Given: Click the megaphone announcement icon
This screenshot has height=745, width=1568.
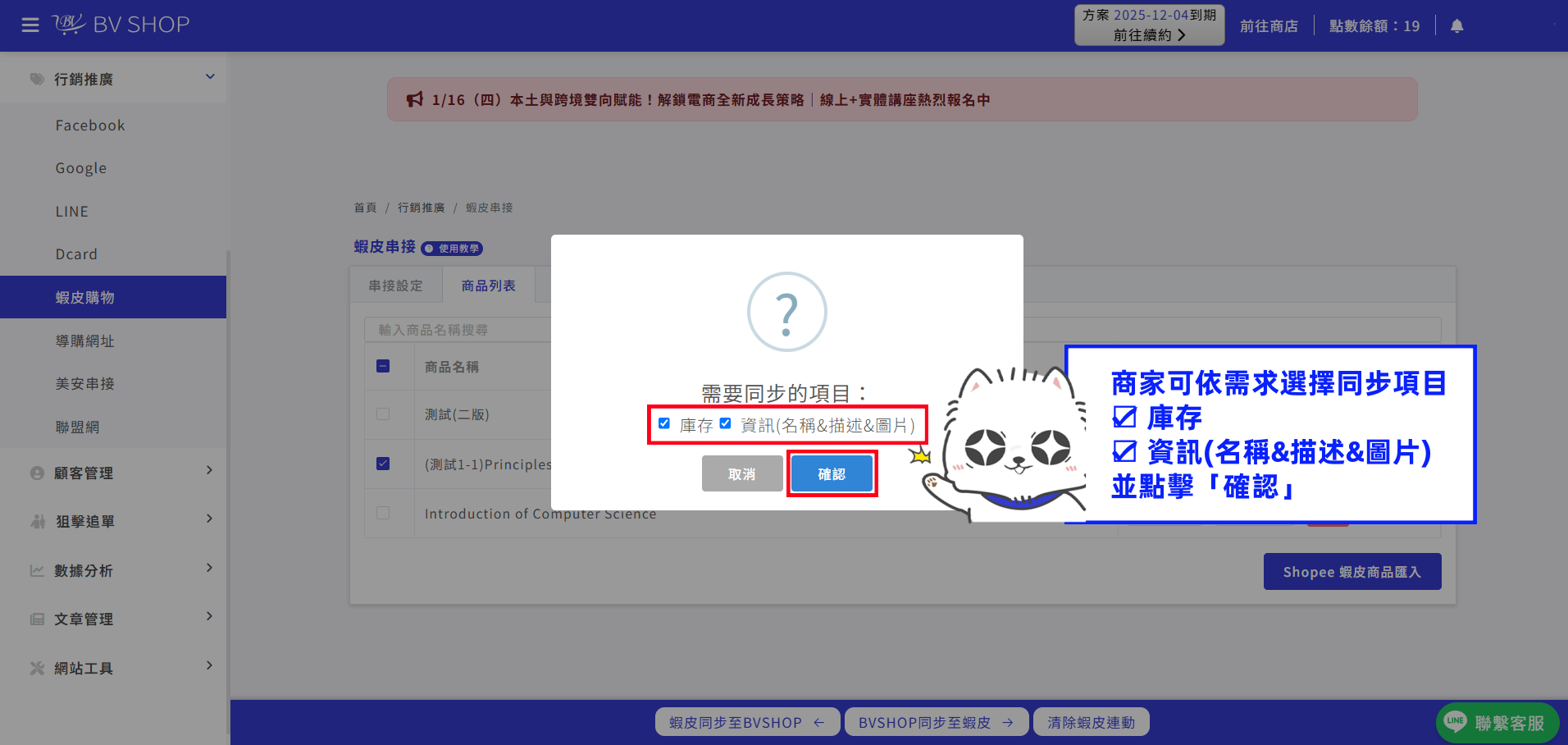Looking at the screenshot, I should (415, 99).
